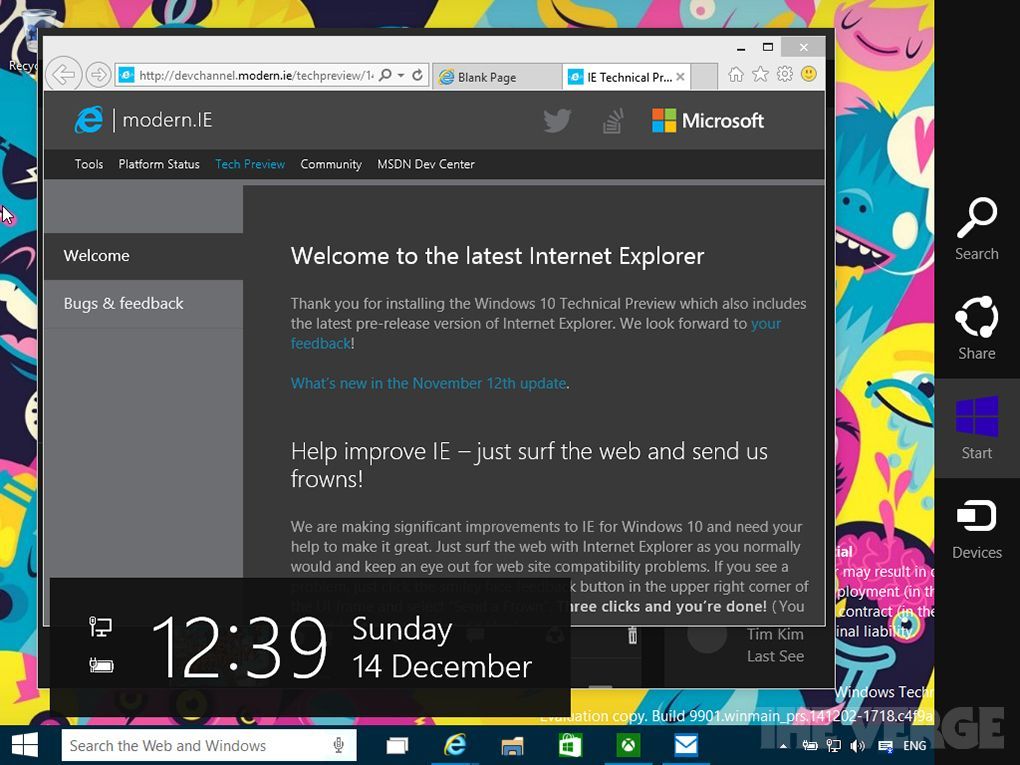Open the Search charm
Screen dimensions: 1020x765
[x=976, y=229]
